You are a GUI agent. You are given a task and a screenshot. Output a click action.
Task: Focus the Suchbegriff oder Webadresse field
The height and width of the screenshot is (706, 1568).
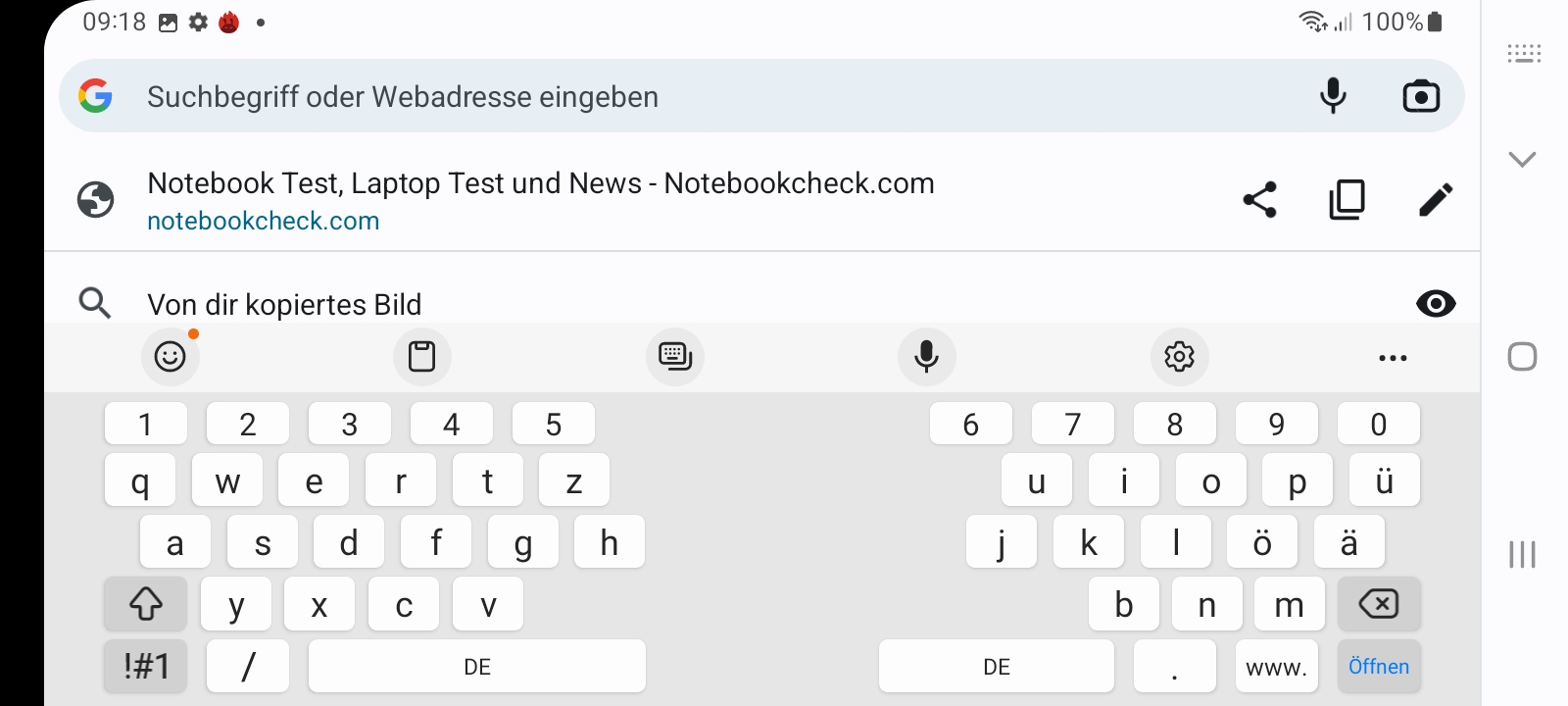click(686, 96)
